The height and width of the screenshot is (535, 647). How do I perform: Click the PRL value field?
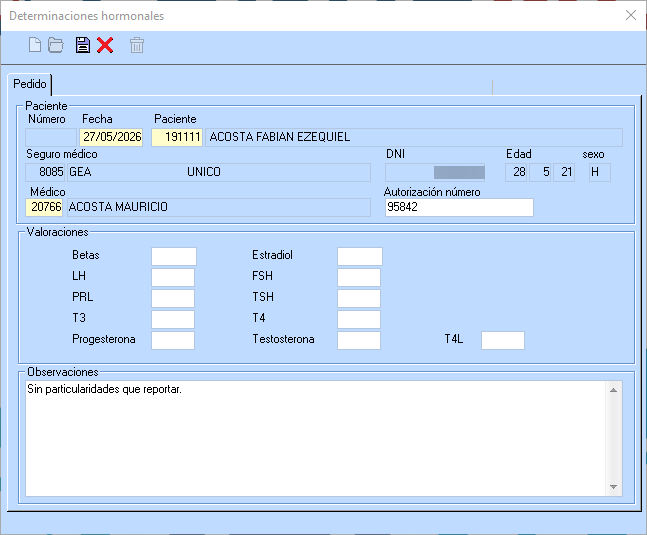[x=173, y=298]
